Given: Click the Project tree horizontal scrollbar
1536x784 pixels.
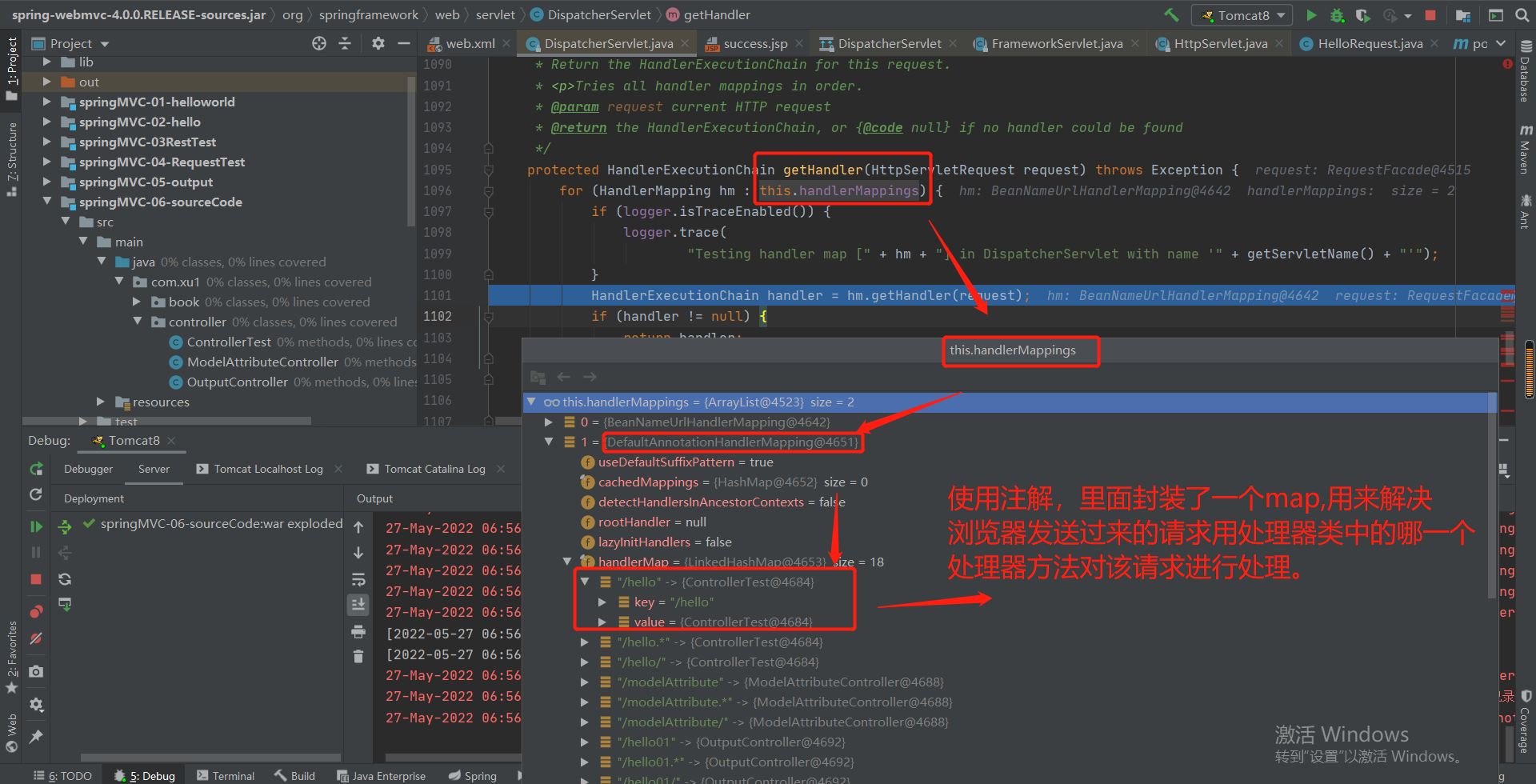Looking at the screenshot, I should tap(166, 420).
